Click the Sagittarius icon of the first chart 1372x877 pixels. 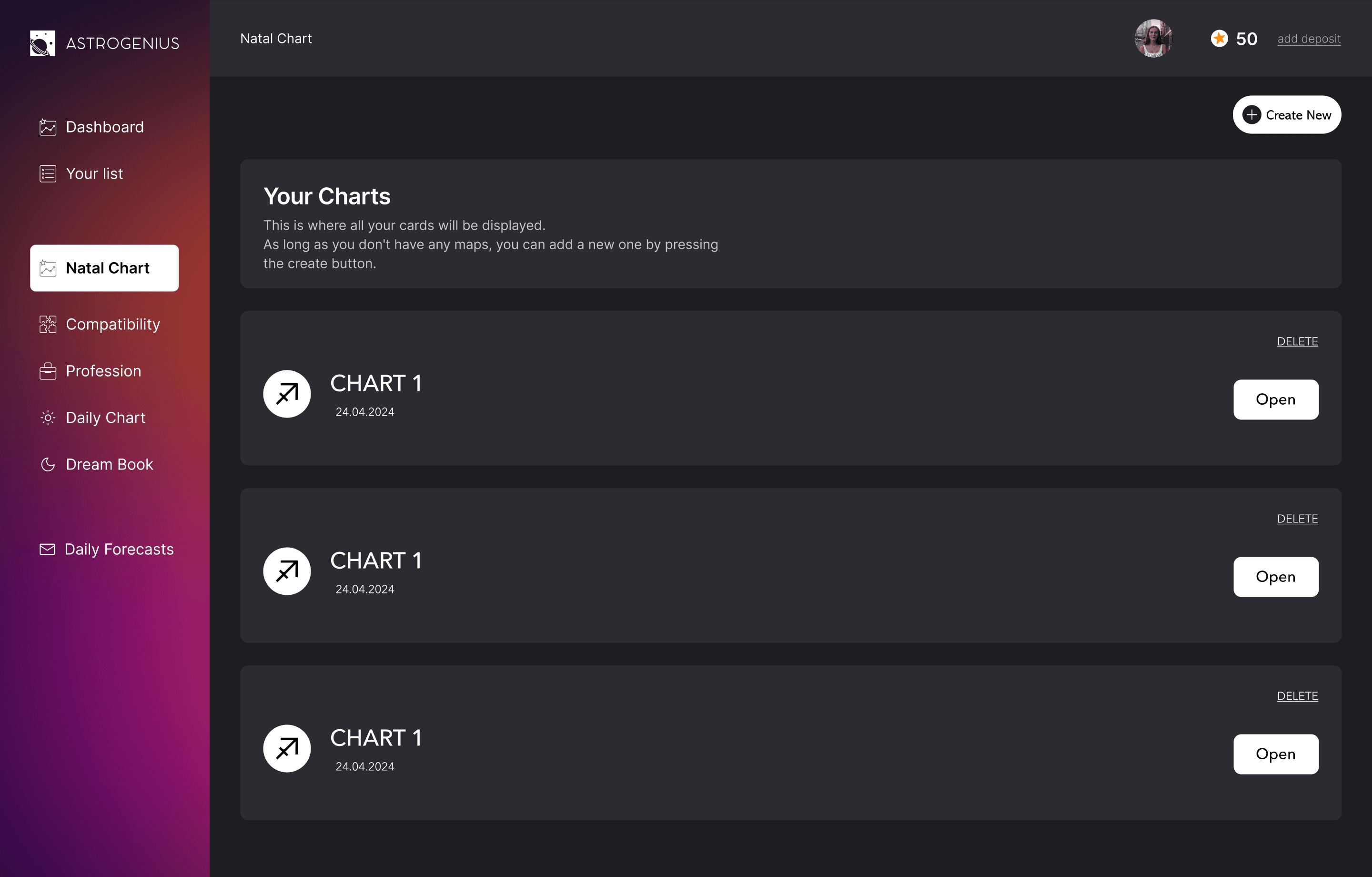click(x=287, y=394)
